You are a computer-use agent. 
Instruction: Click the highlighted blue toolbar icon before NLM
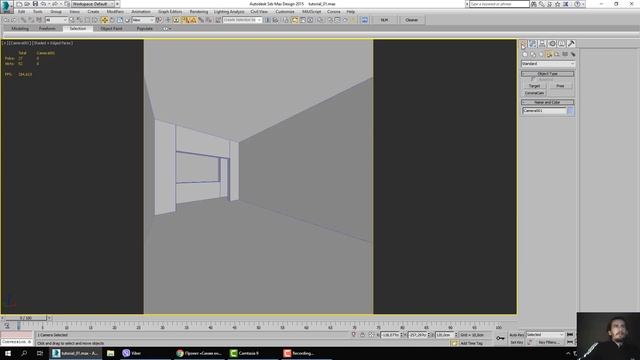(364, 20)
